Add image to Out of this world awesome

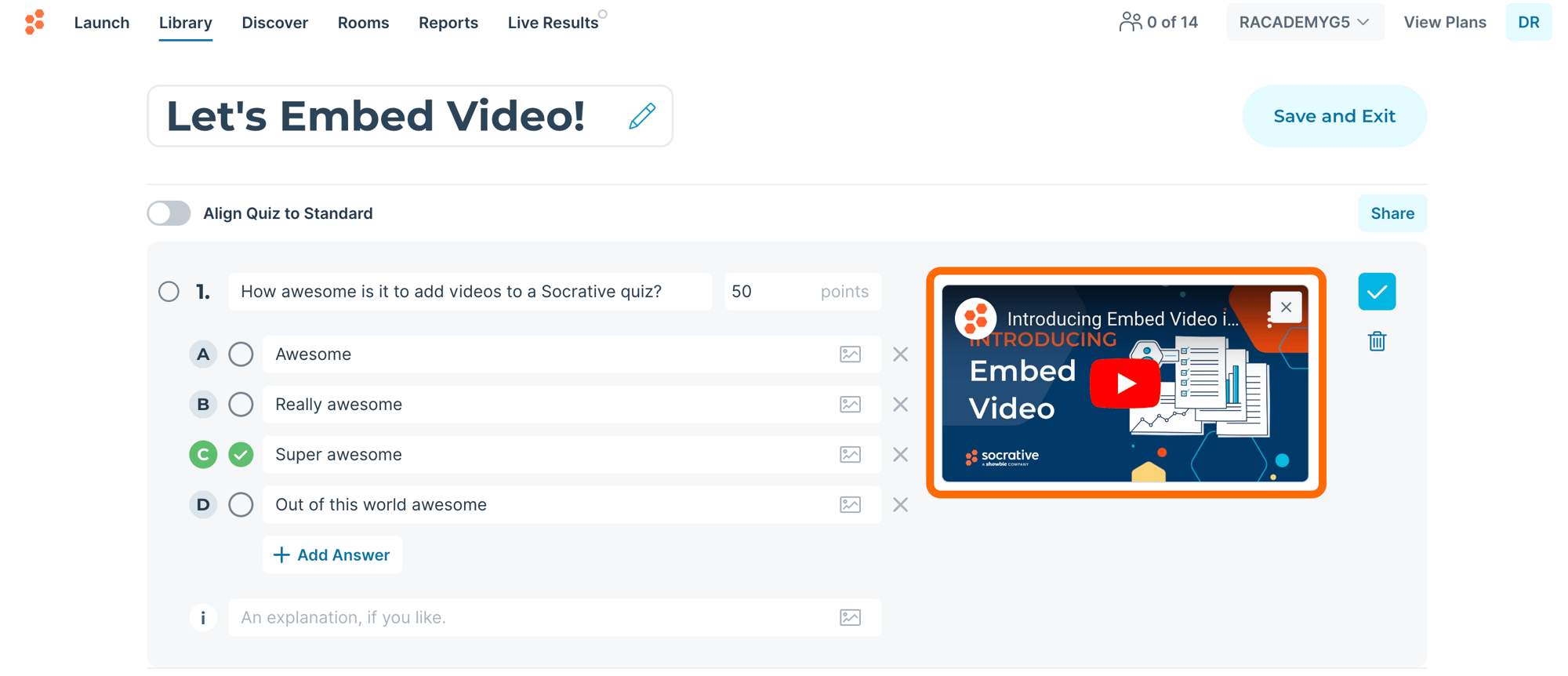click(x=850, y=505)
